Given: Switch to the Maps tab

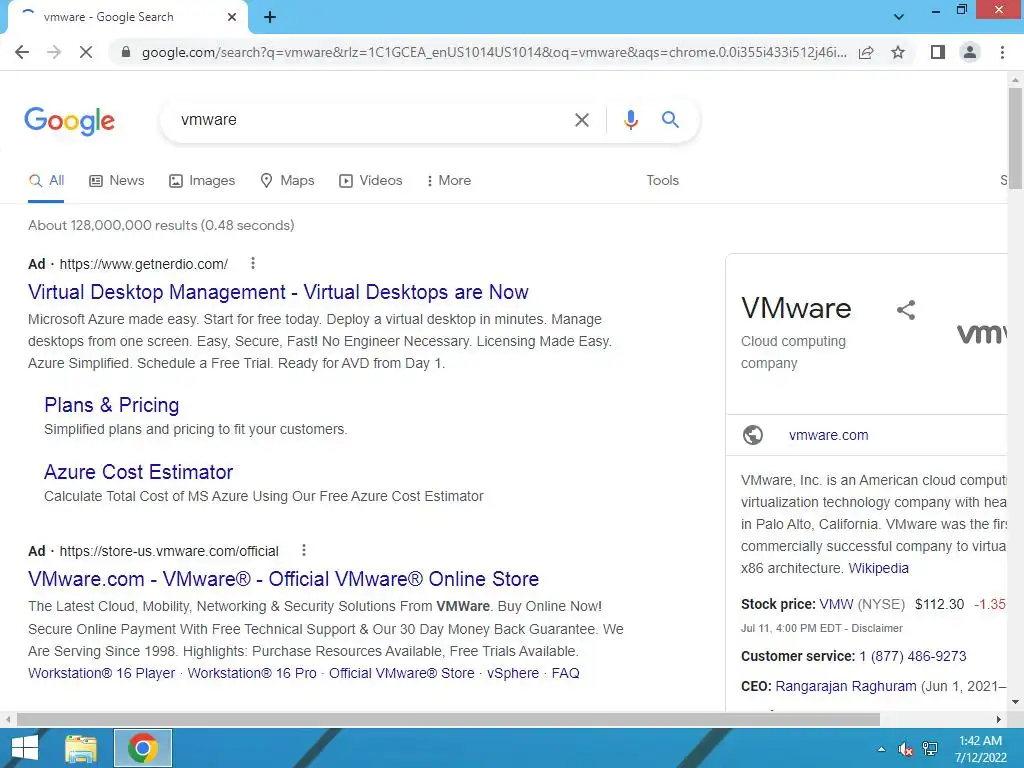Looking at the screenshot, I should (287, 181).
